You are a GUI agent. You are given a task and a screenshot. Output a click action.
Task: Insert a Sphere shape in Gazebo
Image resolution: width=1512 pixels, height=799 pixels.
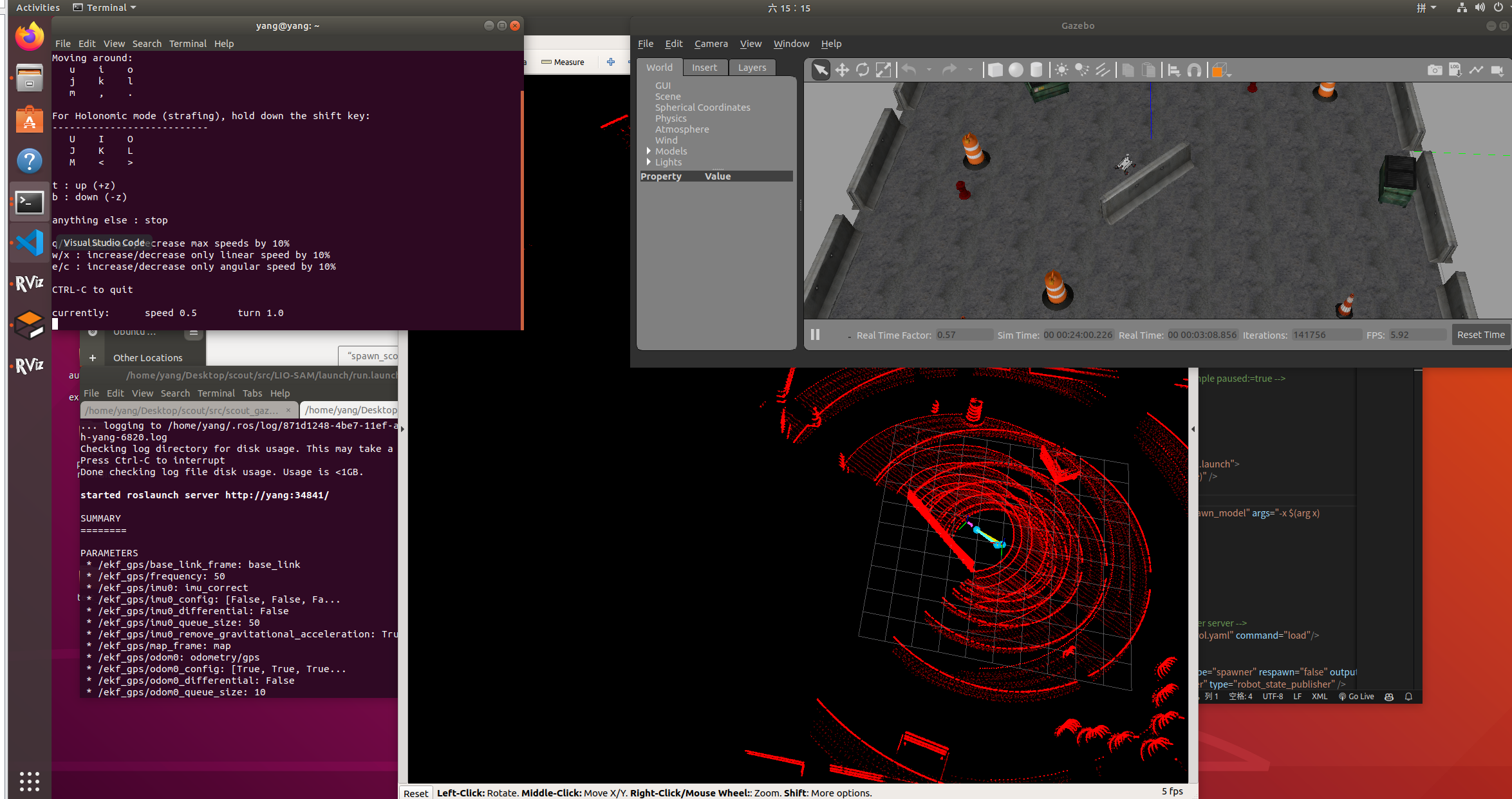tap(1016, 70)
